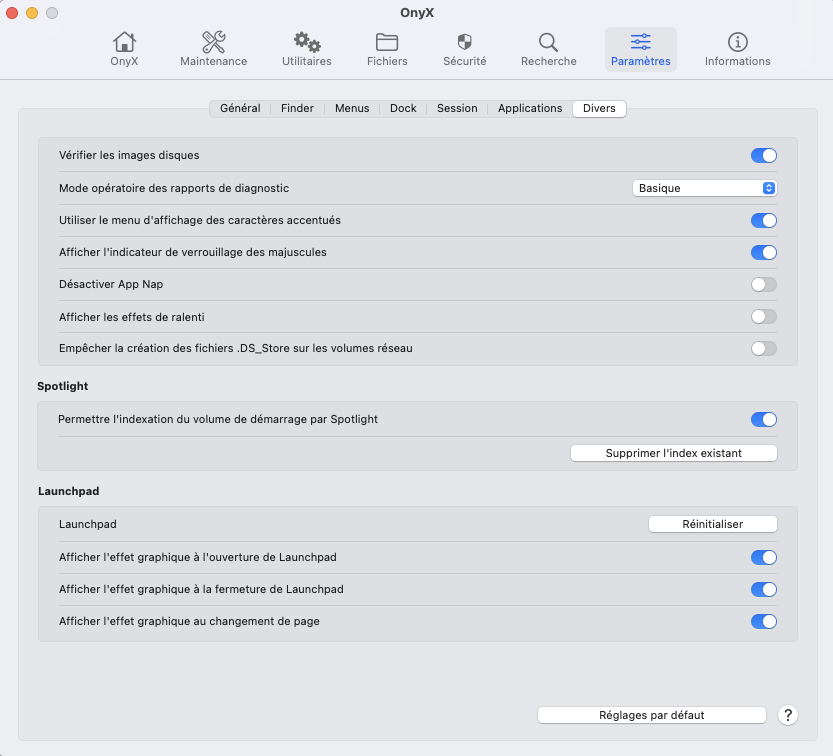Image resolution: width=833 pixels, height=756 pixels.
Task: Switch to the Dock tab
Action: tap(403, 108)
